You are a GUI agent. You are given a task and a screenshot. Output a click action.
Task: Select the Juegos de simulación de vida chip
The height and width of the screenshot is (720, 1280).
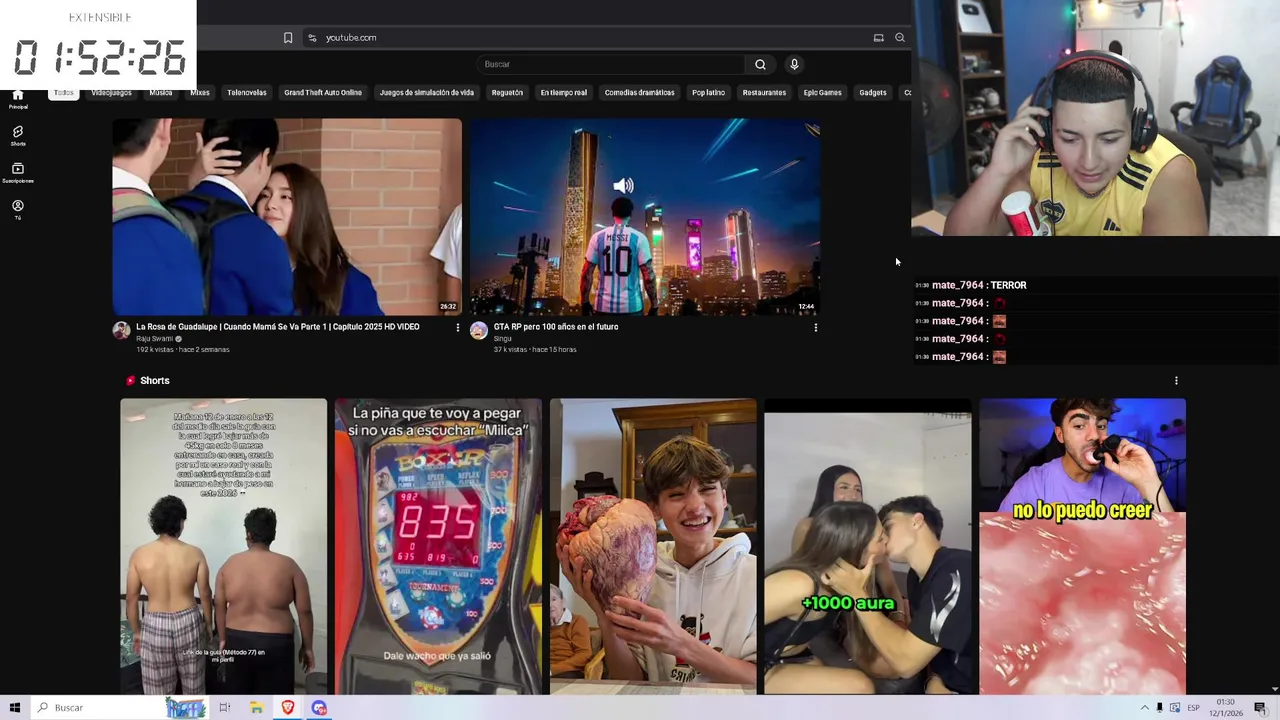pyautogui.click(x=427, y=93)
